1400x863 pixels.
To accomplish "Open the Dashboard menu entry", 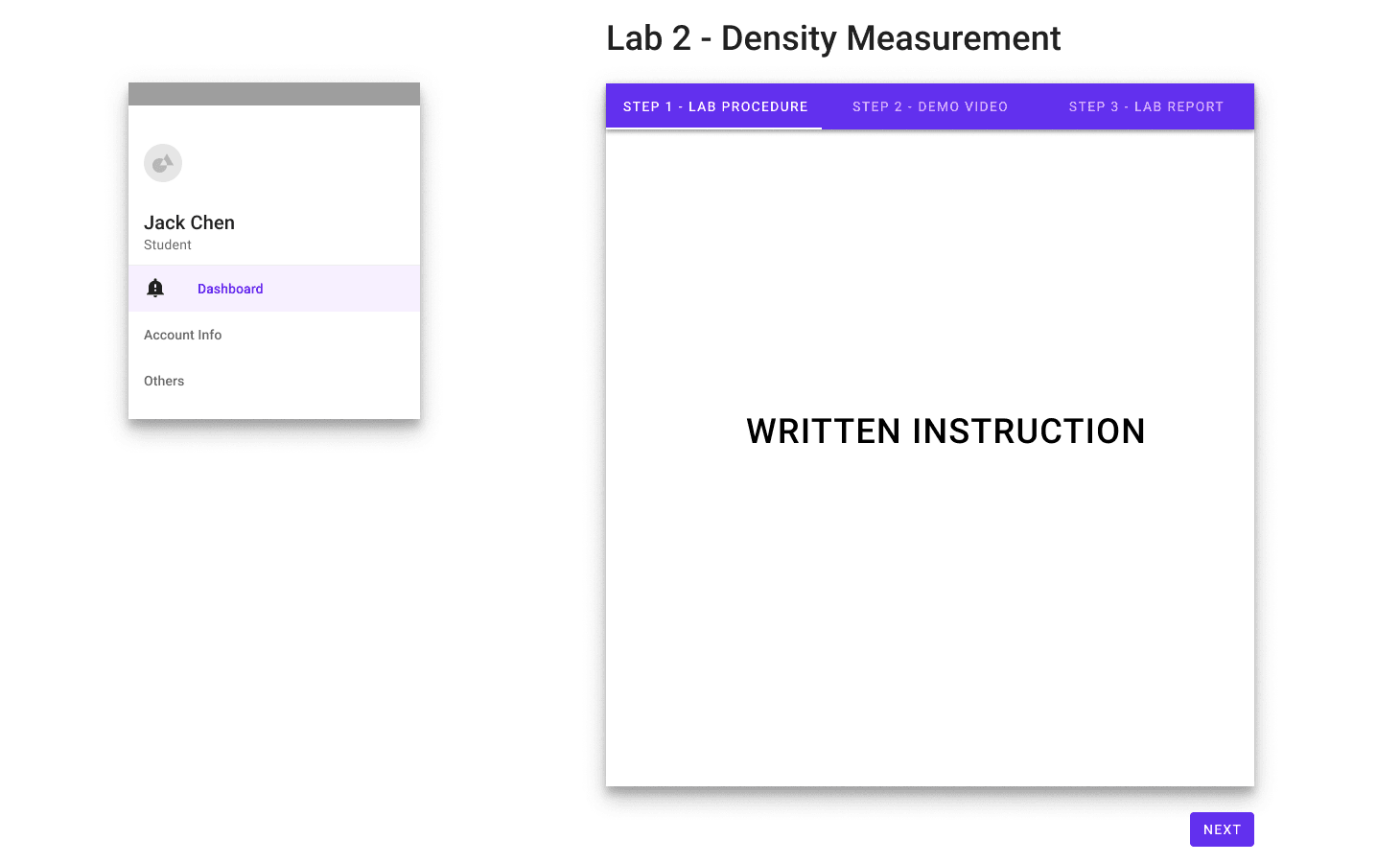I will tap(230, 289).
